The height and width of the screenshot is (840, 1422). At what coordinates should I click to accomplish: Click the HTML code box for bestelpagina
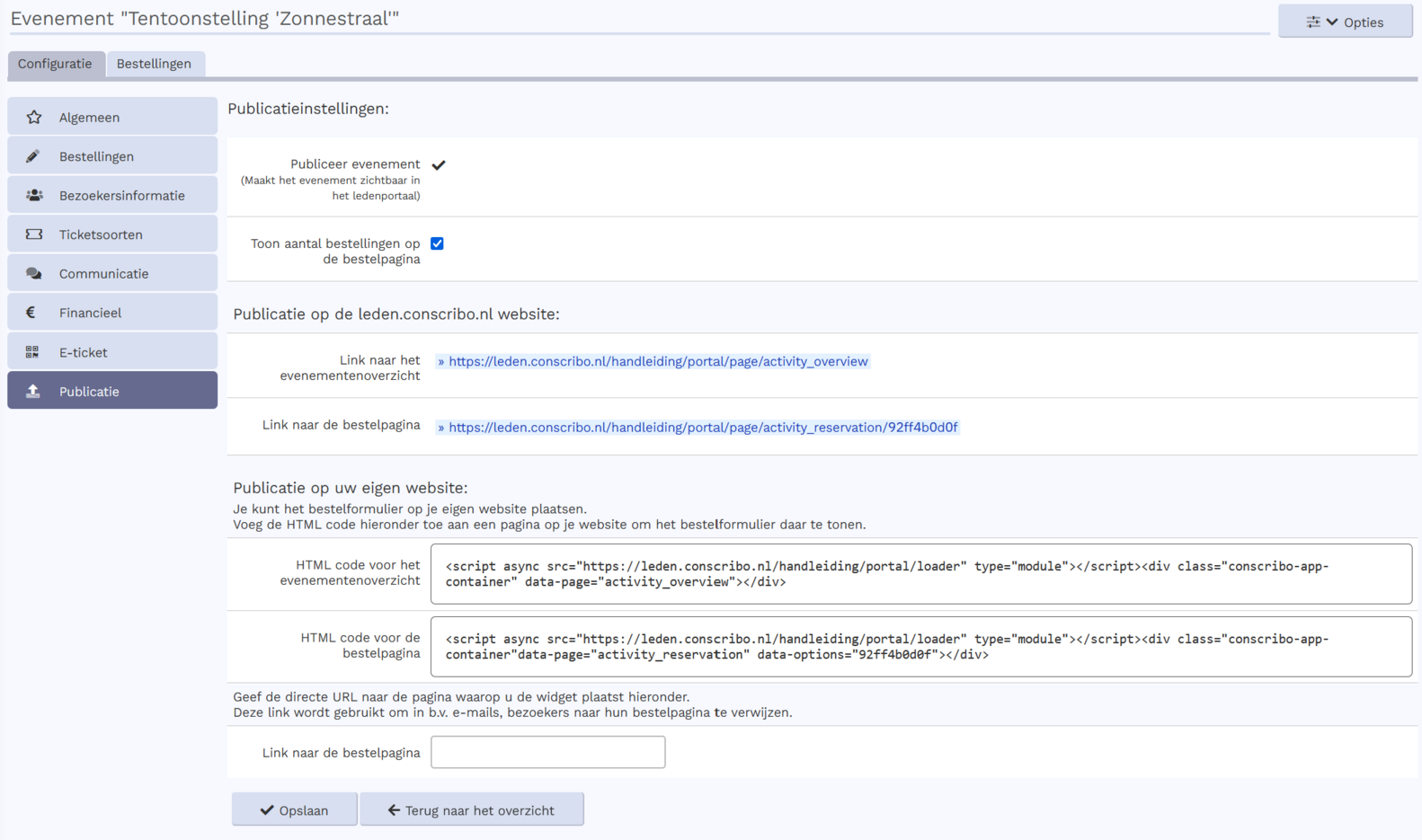point(921,647)
